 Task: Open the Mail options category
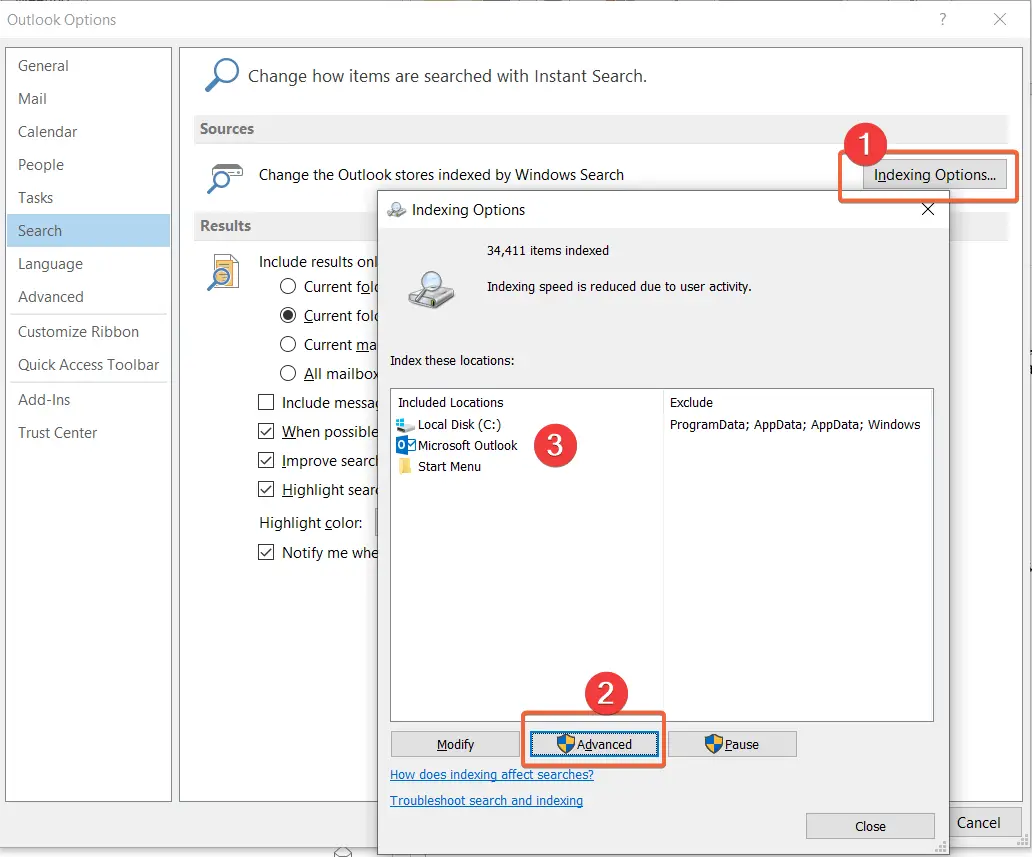(x=88, y=99)
